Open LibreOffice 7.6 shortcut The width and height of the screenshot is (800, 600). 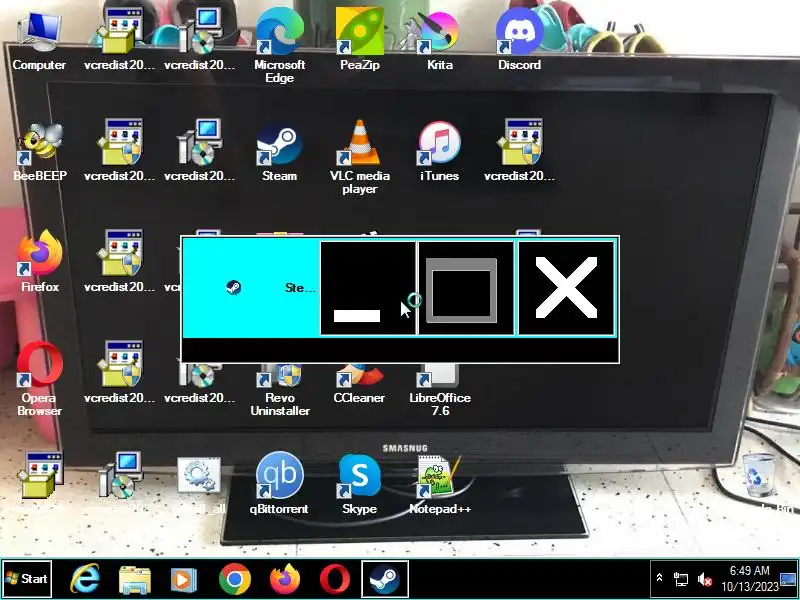pyautogui.click(x=440, y=391)
